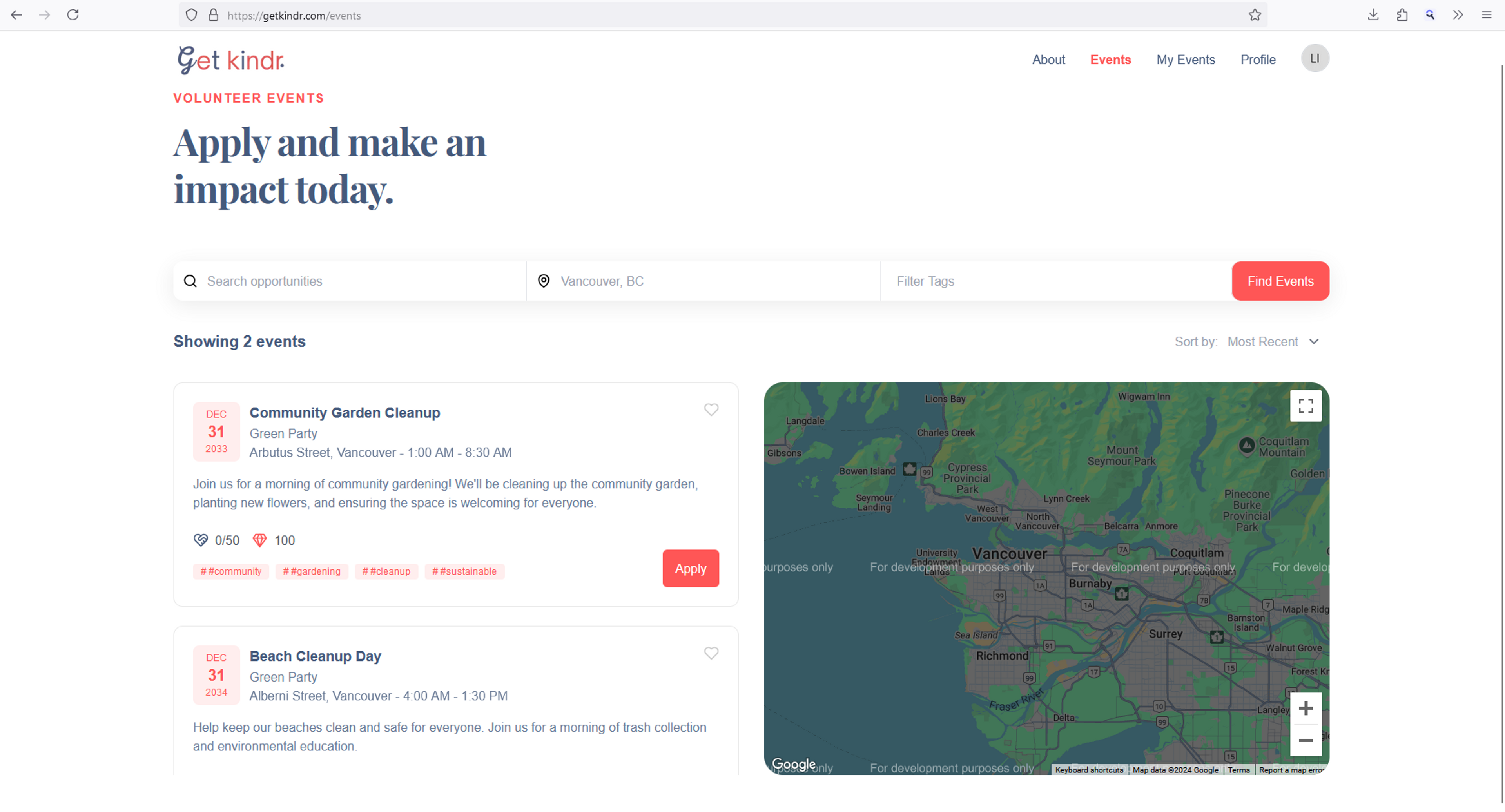Image resolution: width=1505 pixels, height=812 pixels.
Task: Show more tools with double chevron
Action: click(1458, 15)
